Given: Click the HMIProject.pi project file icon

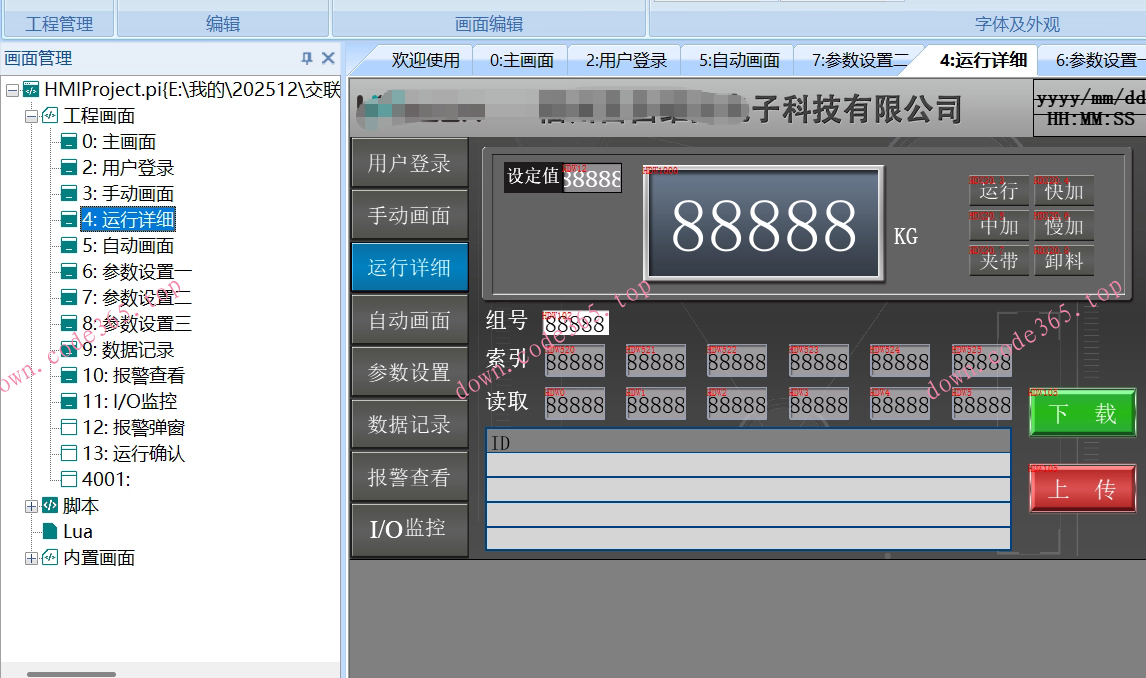Looking at the screenshot, I should [x=31, y=90].
